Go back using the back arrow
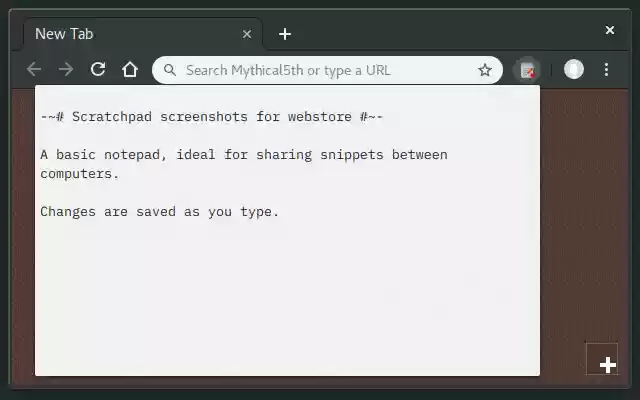The height and width of the screenshot is (400, 640). coord(34,69)
